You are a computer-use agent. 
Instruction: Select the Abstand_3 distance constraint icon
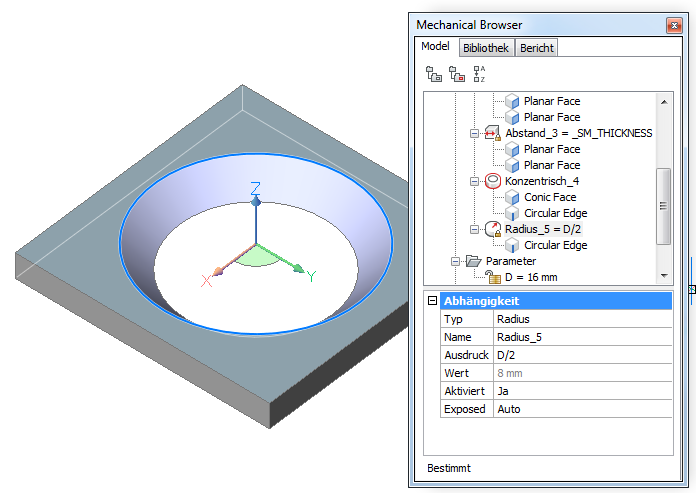pos(492,133)
